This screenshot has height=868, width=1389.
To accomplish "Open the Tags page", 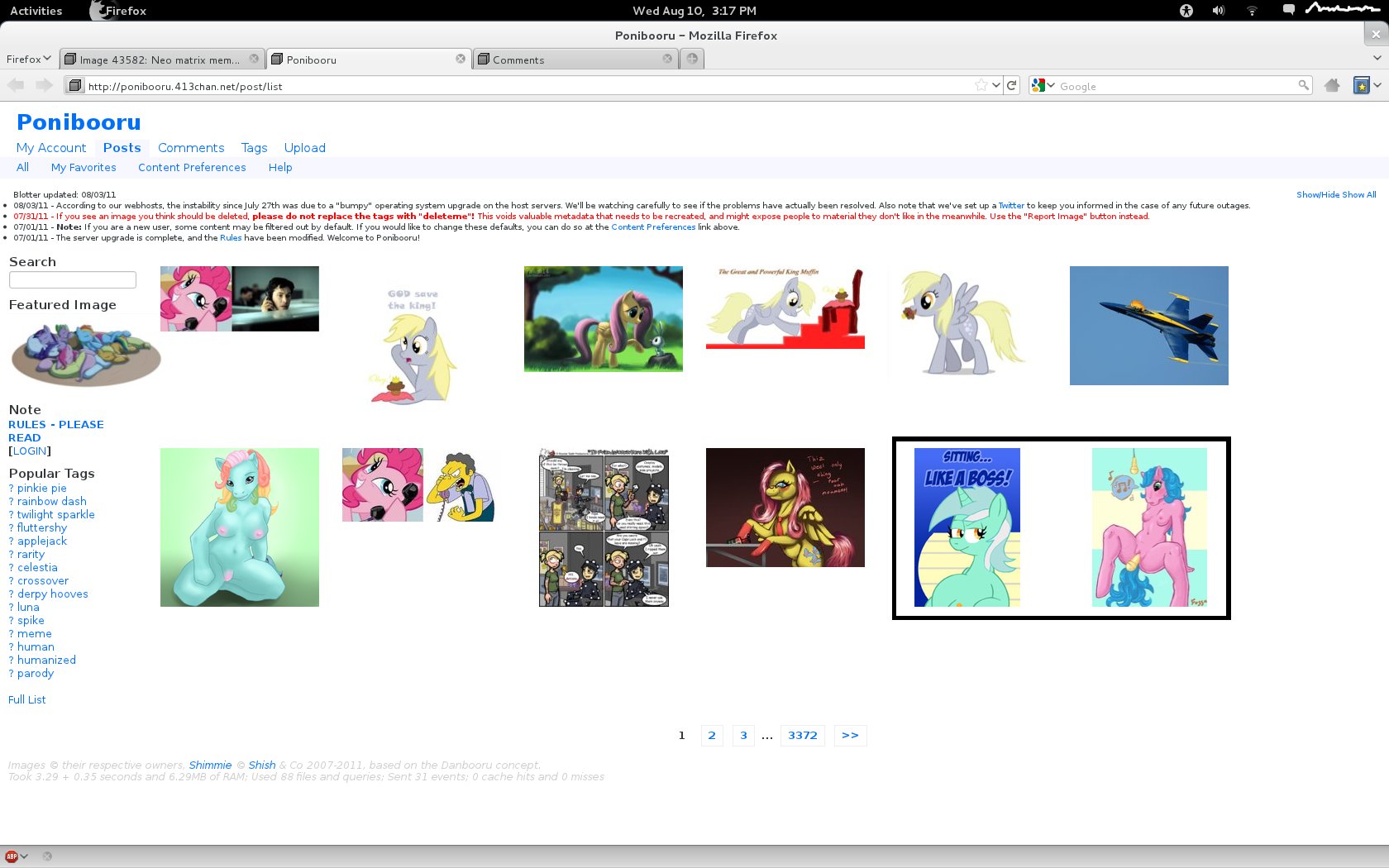I will point(255,148).
